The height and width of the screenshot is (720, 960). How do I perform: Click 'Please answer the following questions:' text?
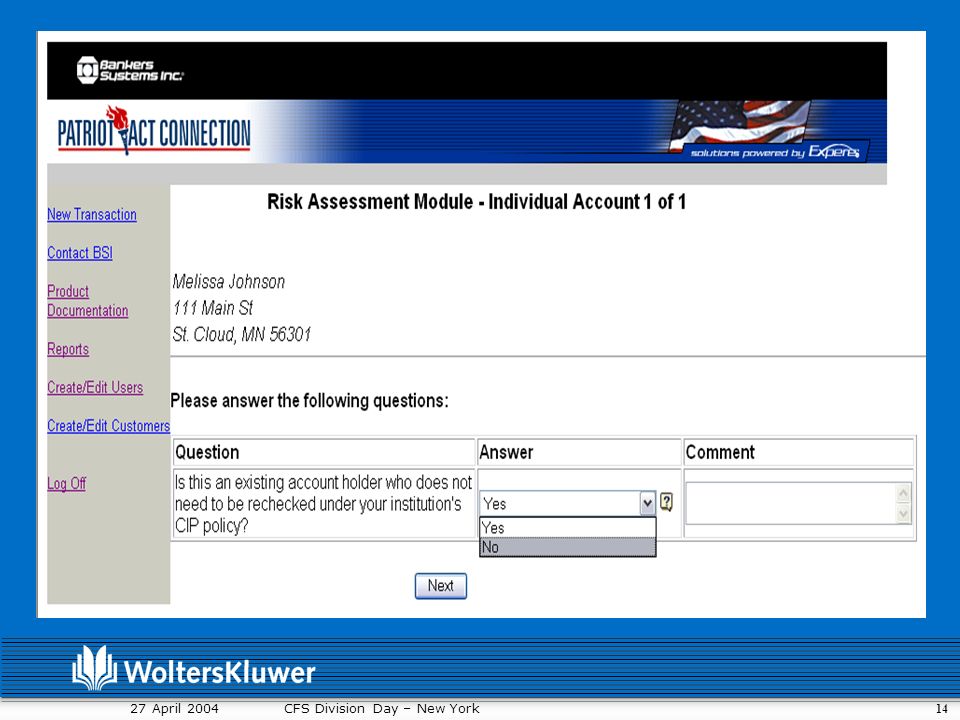309,401
